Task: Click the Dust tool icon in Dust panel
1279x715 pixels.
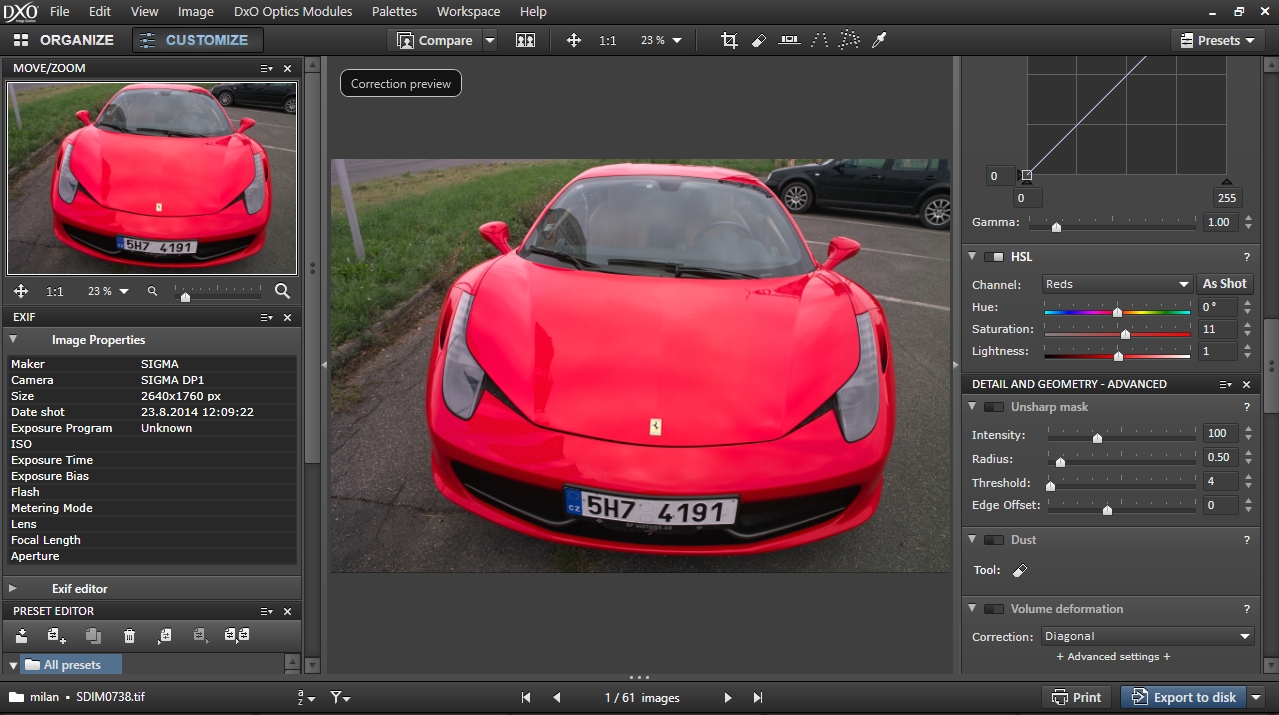Action: point(1019,571)
